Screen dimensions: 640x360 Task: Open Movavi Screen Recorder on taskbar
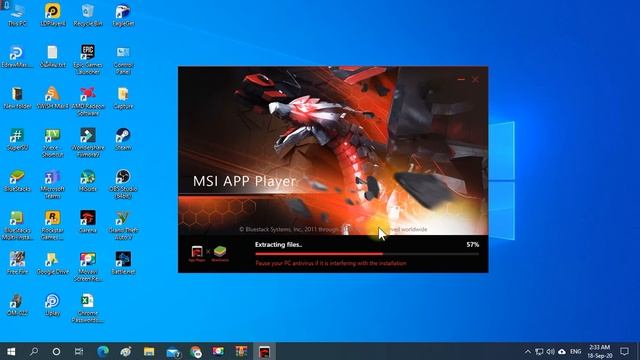pyautogui.click(x=218, y=351)
